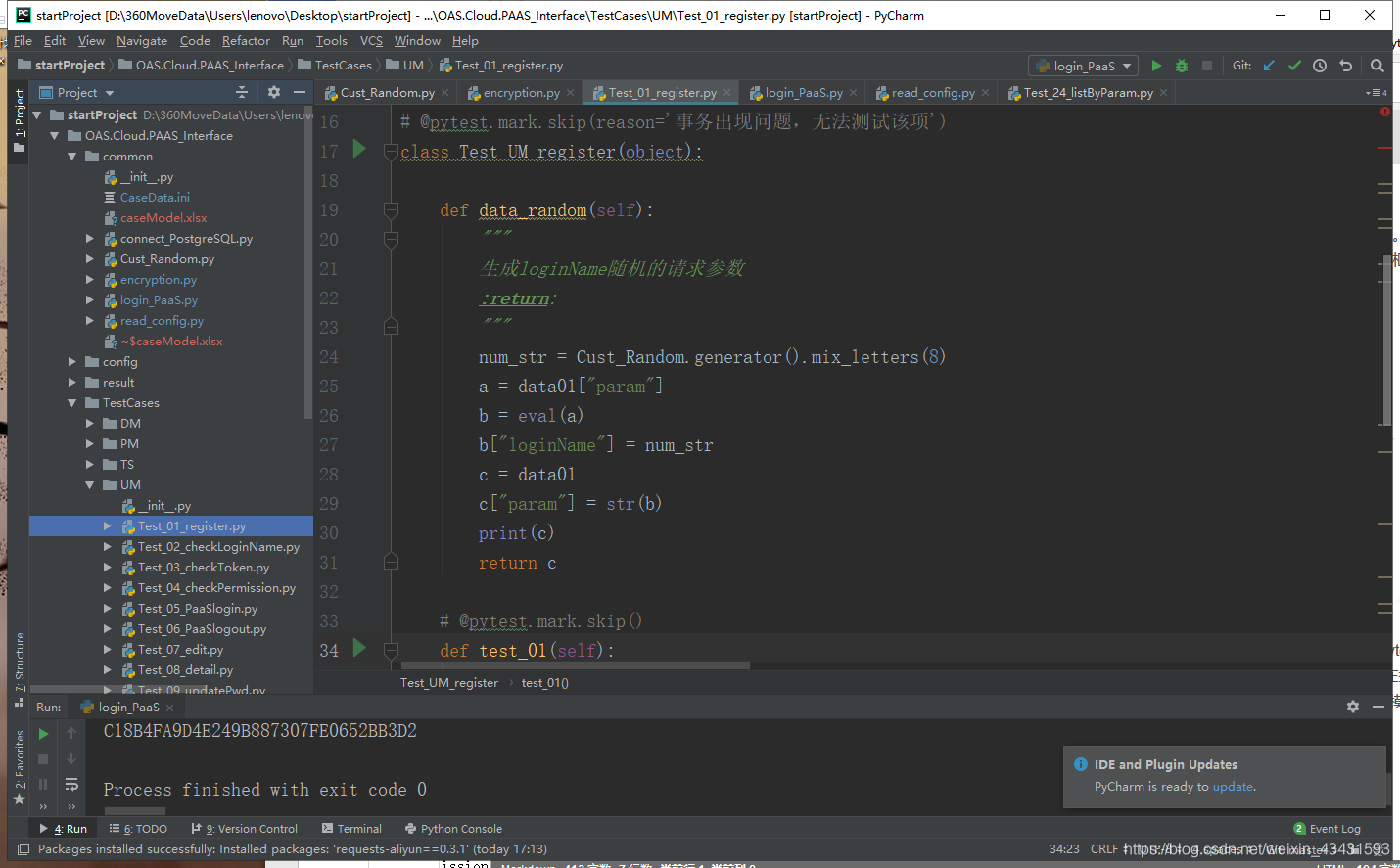Switch to read_config.py editor tab

(x=933, y=93)
